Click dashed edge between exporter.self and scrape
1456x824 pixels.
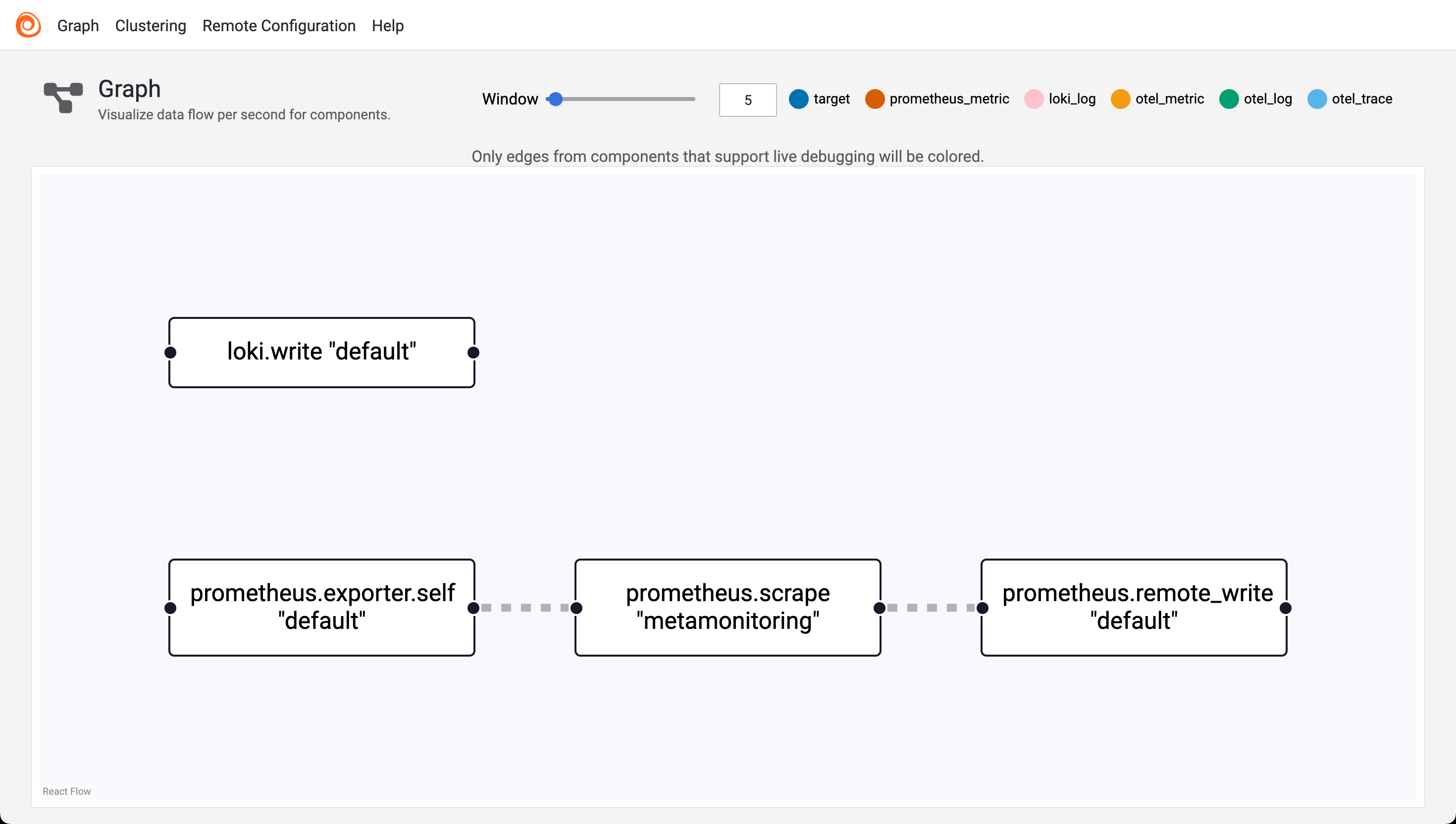[525, 608]
